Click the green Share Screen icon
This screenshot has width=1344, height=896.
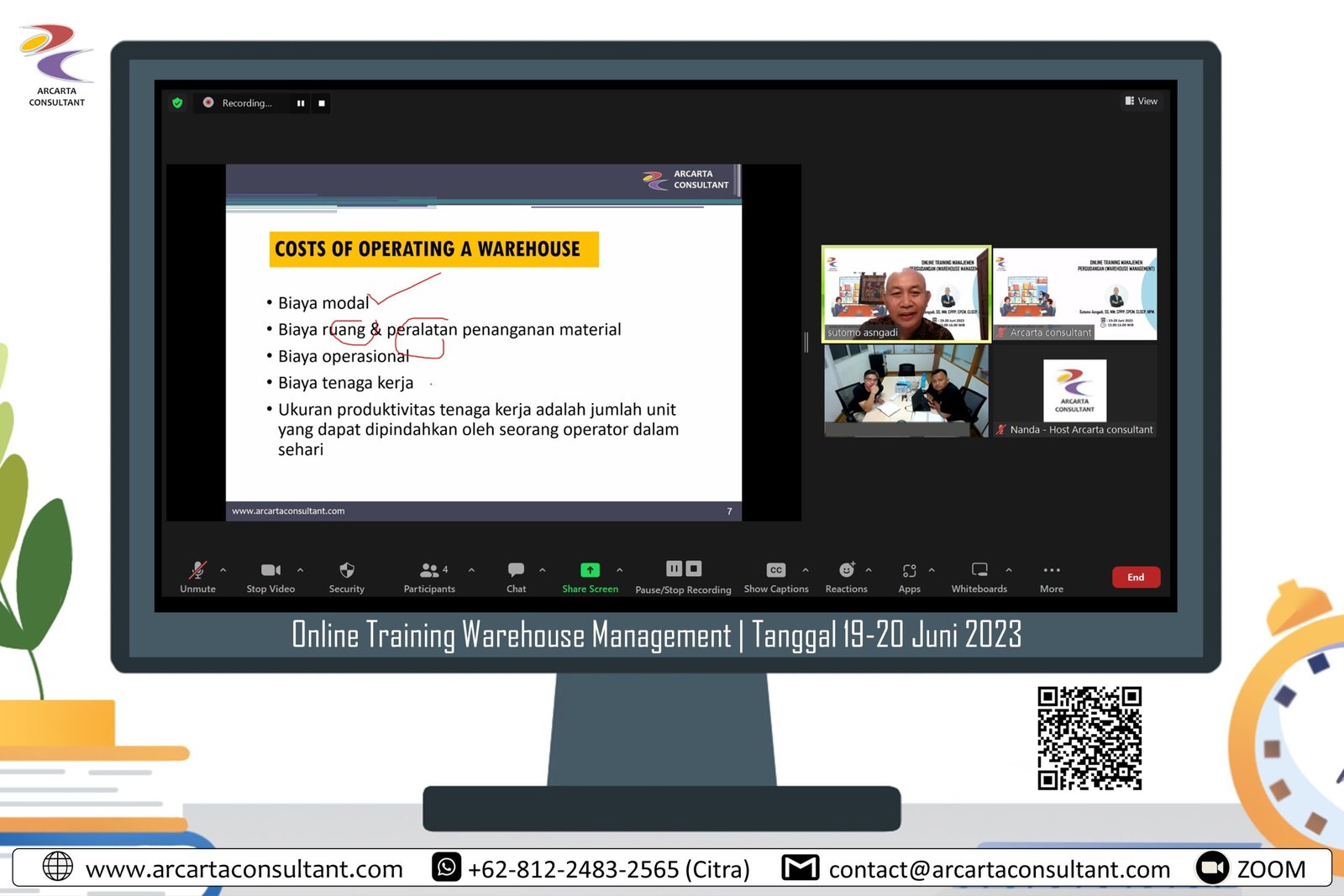click(x=590, y=571)
